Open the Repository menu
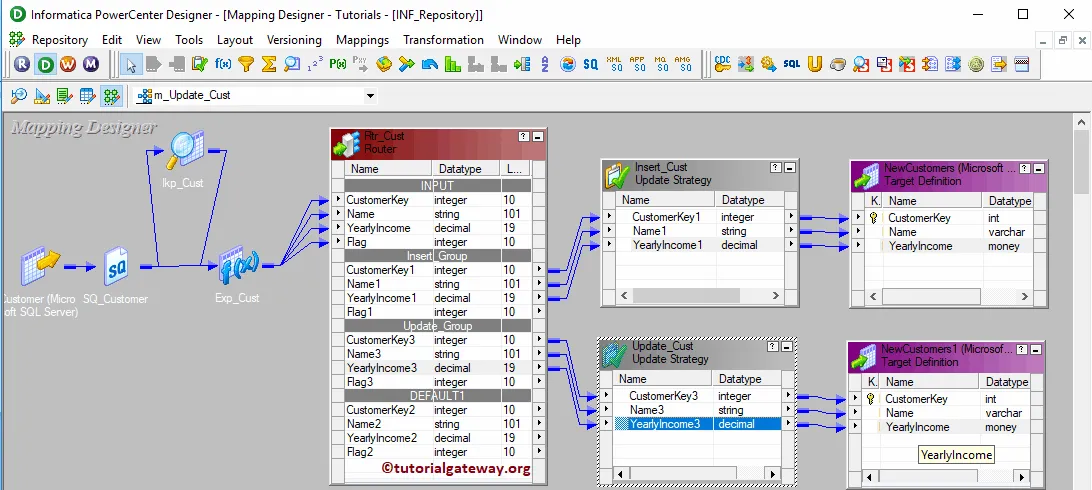 point(60,40)
